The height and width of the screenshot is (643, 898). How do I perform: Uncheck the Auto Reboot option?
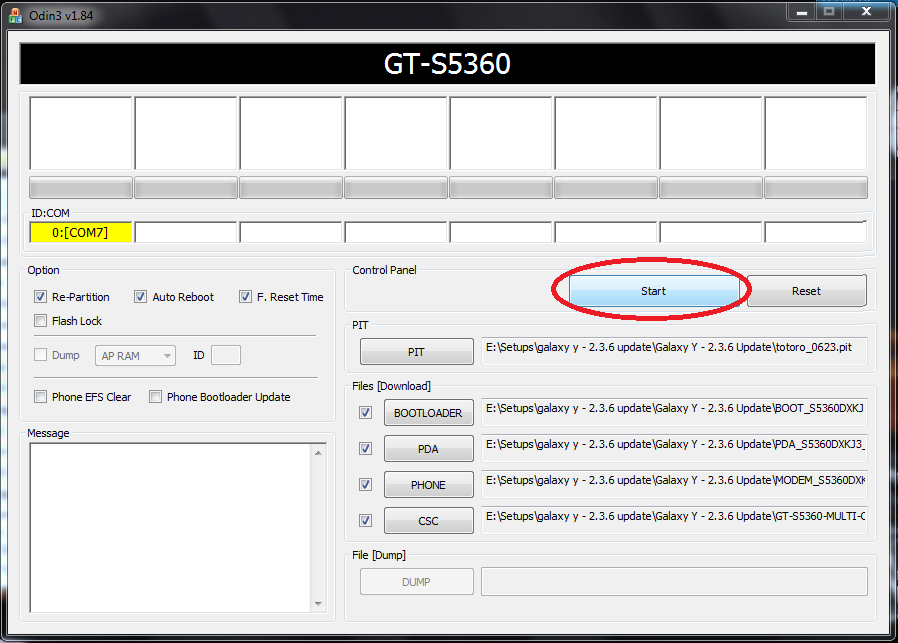coord(140,297)
